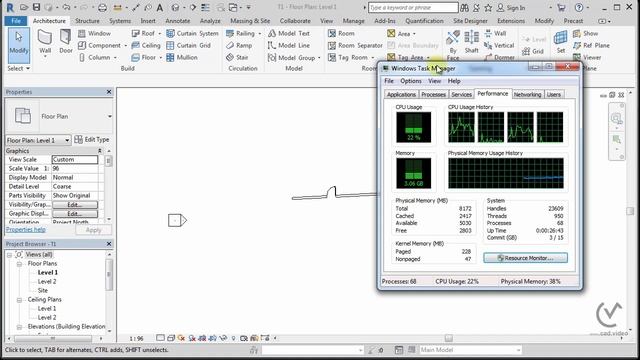Select the Roof tool
The image size is (640, 360).
point(146,33)
